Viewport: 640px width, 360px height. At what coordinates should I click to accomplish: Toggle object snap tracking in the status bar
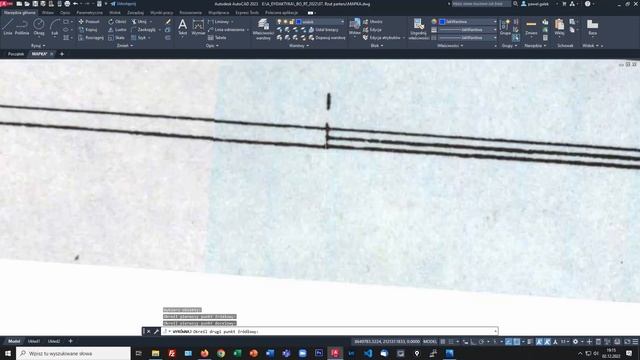click(509, 342)
